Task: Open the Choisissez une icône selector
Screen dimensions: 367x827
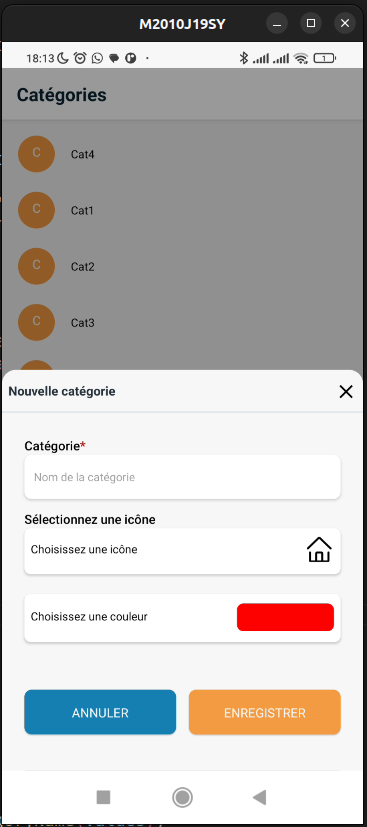Action: (182, 551)
